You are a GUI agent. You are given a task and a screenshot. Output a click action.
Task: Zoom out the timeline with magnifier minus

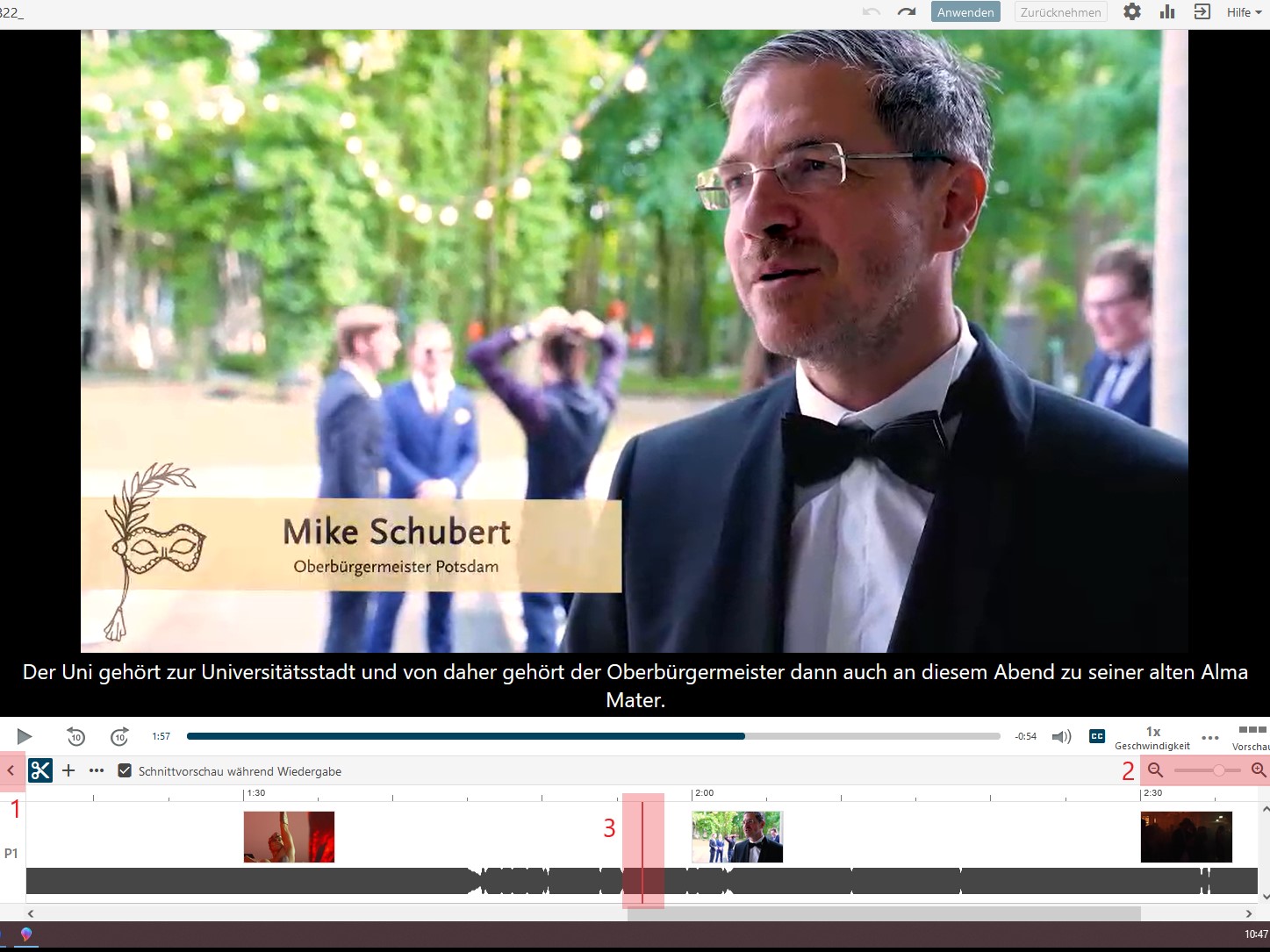(1156, 770)
